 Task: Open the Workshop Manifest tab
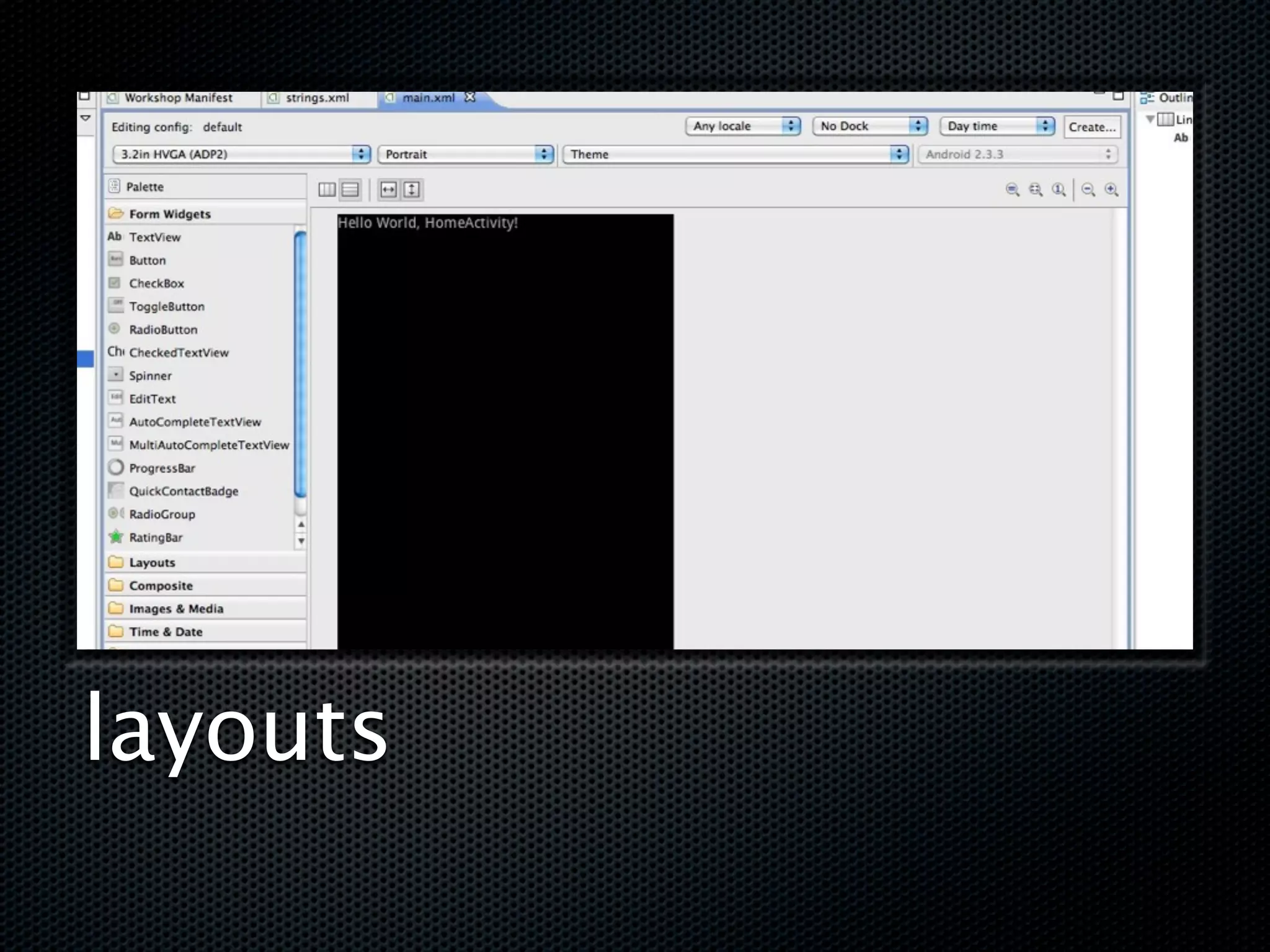pos(178,98)
